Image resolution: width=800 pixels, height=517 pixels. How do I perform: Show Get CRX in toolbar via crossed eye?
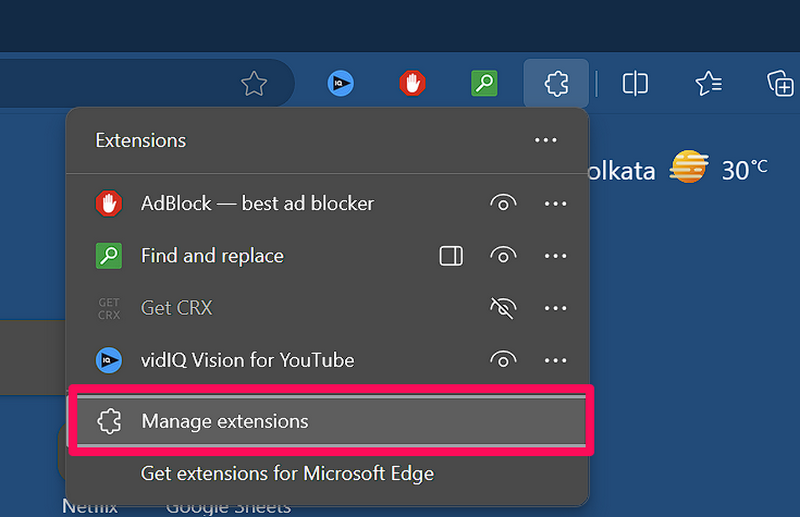503,308
